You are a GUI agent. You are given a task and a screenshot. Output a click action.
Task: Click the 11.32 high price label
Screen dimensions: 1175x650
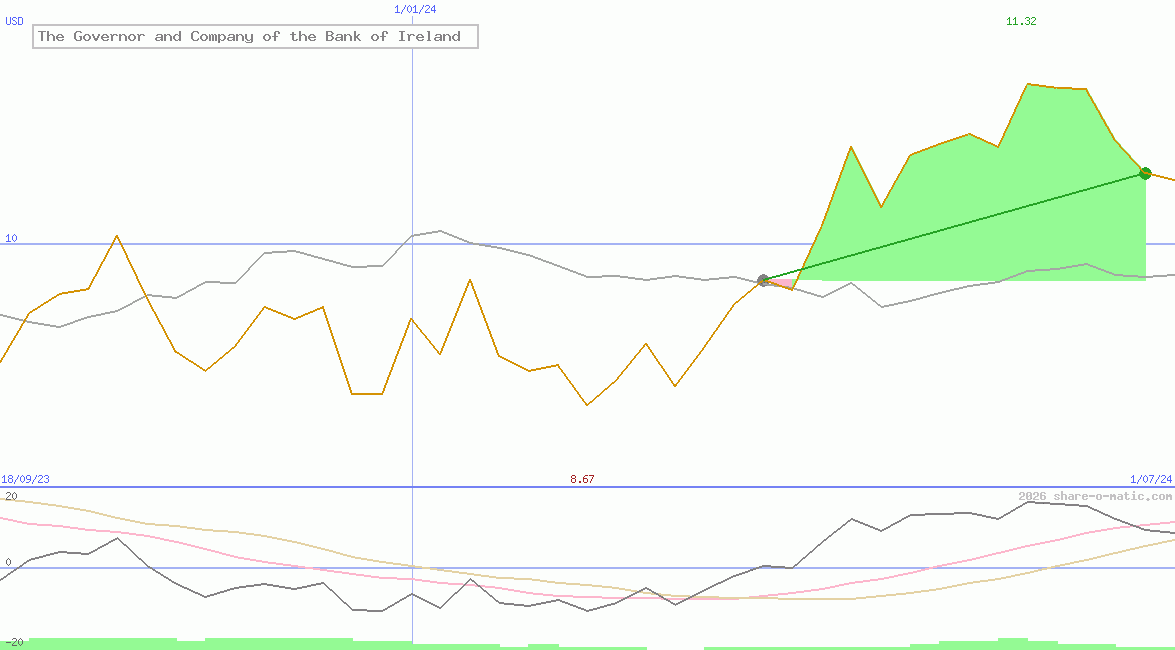point(1021,21)
